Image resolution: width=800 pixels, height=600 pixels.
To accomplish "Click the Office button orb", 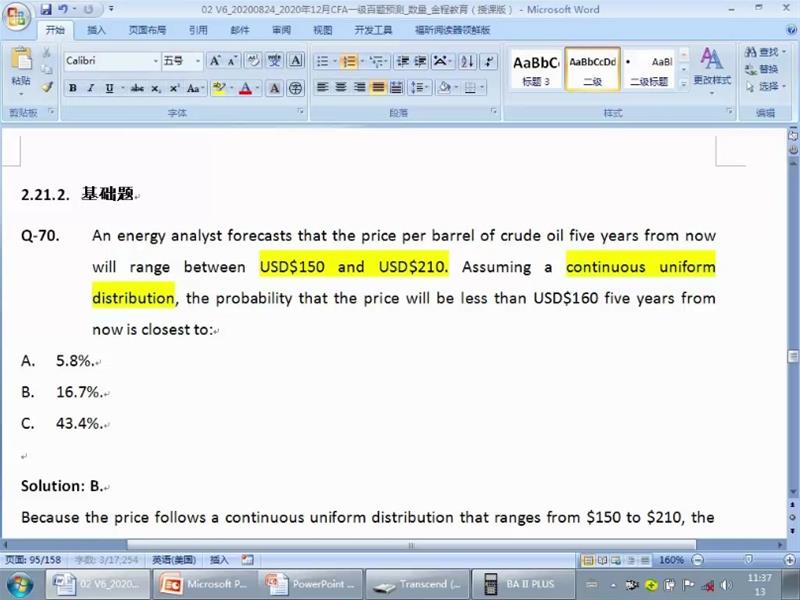I will point(16,17).
